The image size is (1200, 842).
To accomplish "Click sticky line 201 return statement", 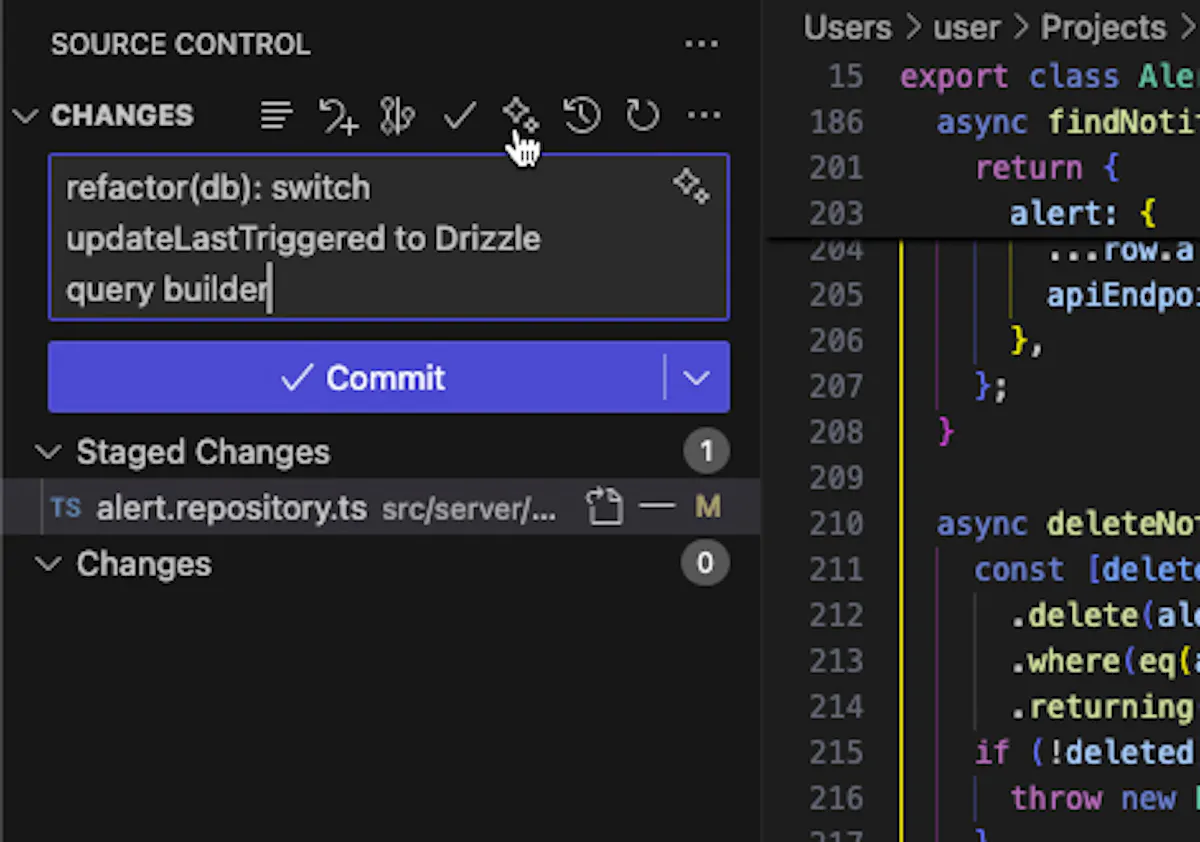I will pos(1047,167).
